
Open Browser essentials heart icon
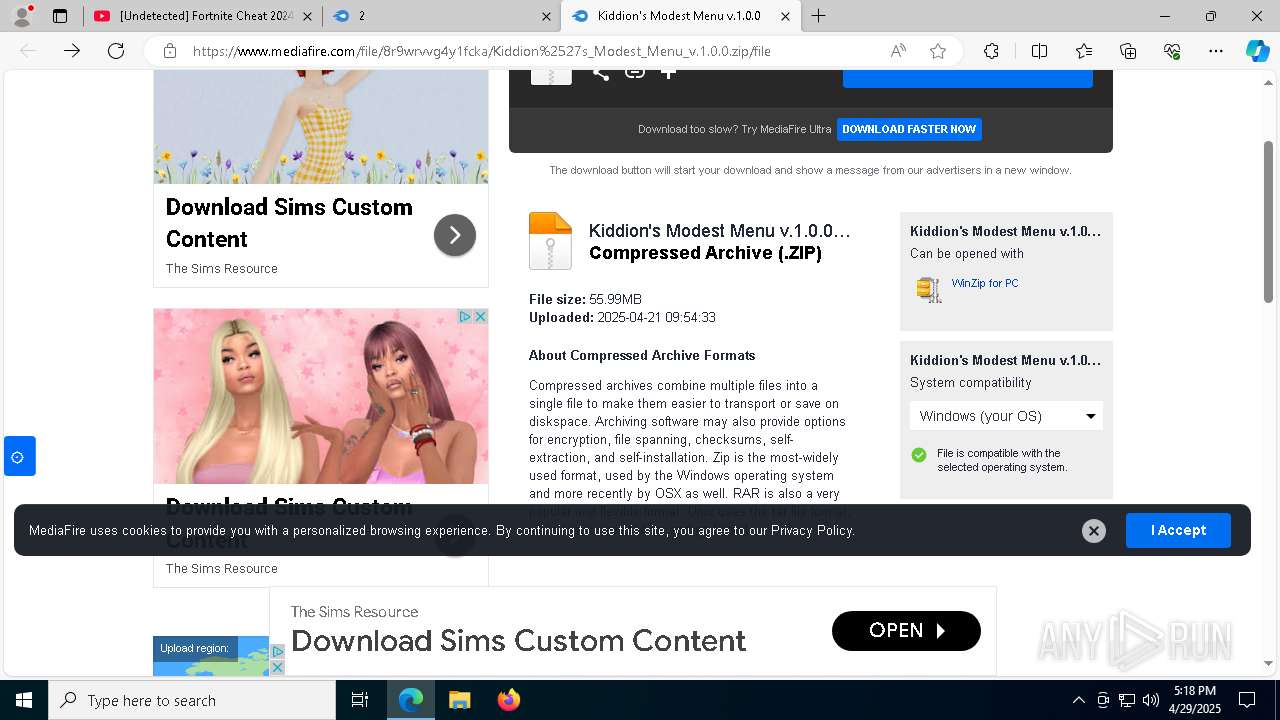(x=1172, y=51)
